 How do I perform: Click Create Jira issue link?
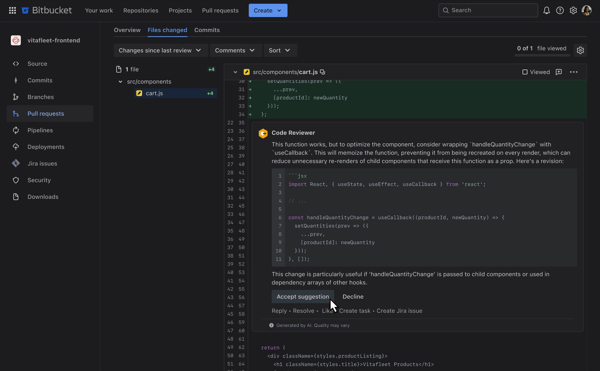coord(399,311)
